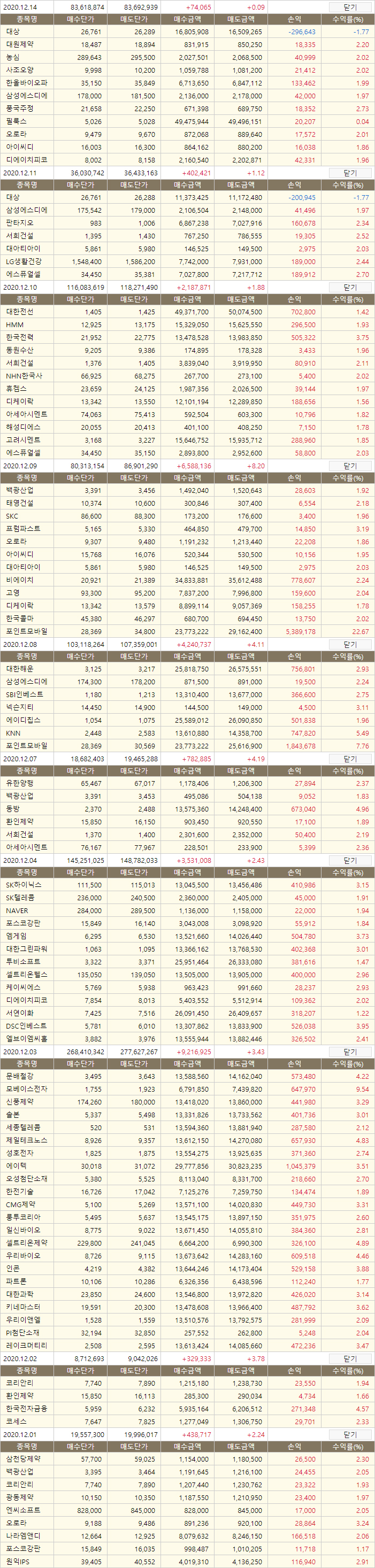375x1568 pixels.
Task: Click the 문배철강 stock name
Action: click(x=20, y=1076)
